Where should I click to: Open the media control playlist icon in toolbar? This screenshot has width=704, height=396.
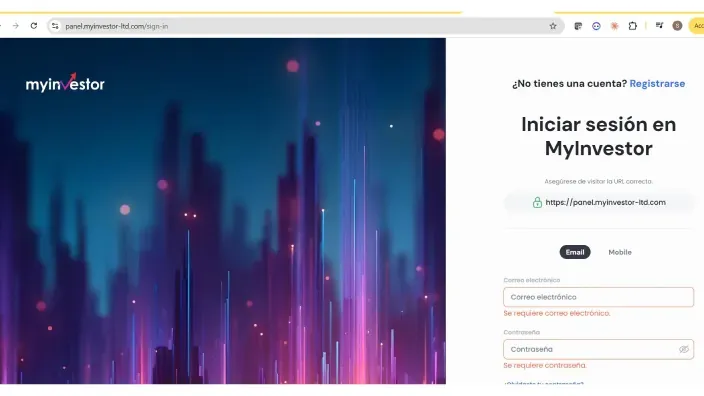point(659,26)
